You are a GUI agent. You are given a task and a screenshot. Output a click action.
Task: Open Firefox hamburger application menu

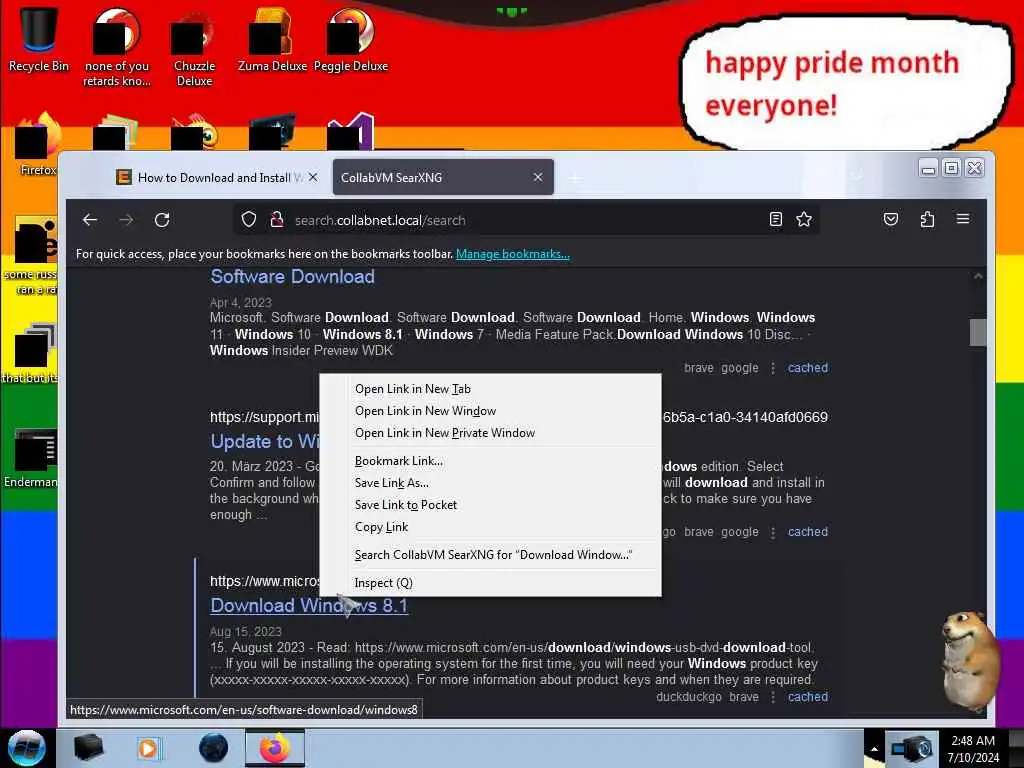click(963, 219)
